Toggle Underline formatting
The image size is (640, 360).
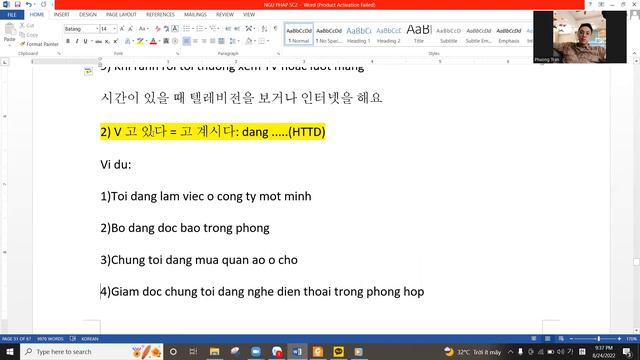point(85,41)
